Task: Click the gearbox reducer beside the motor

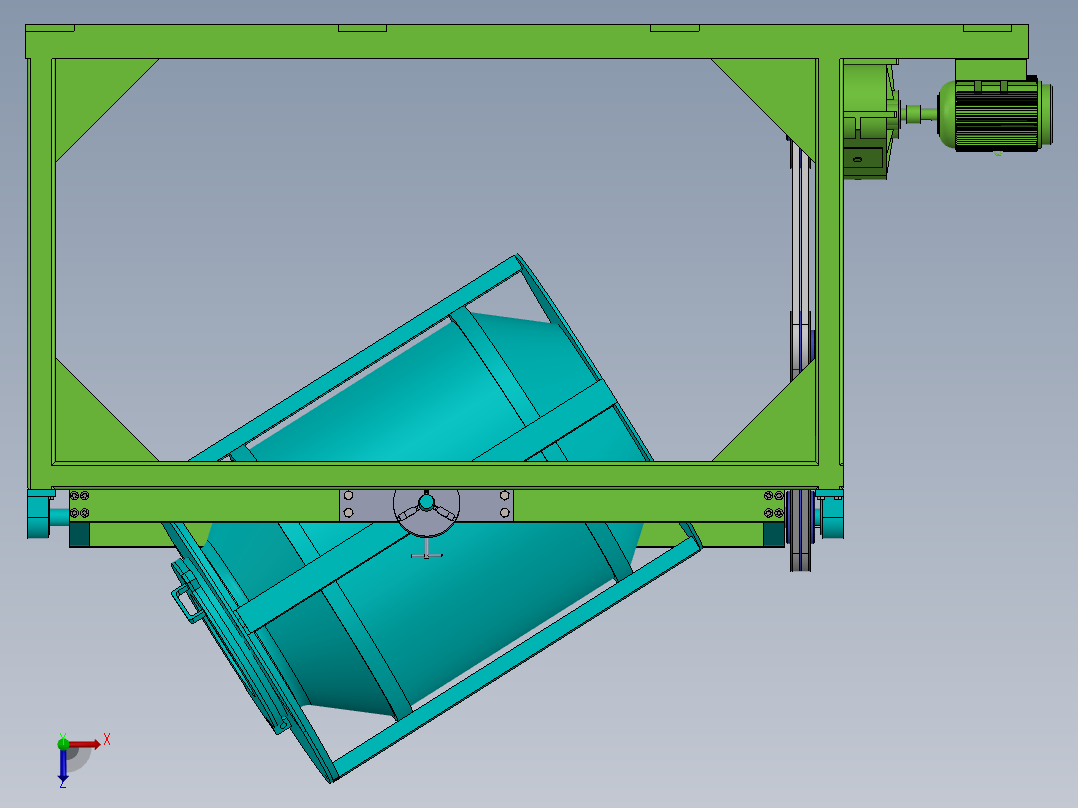Action: coord(870,120)
